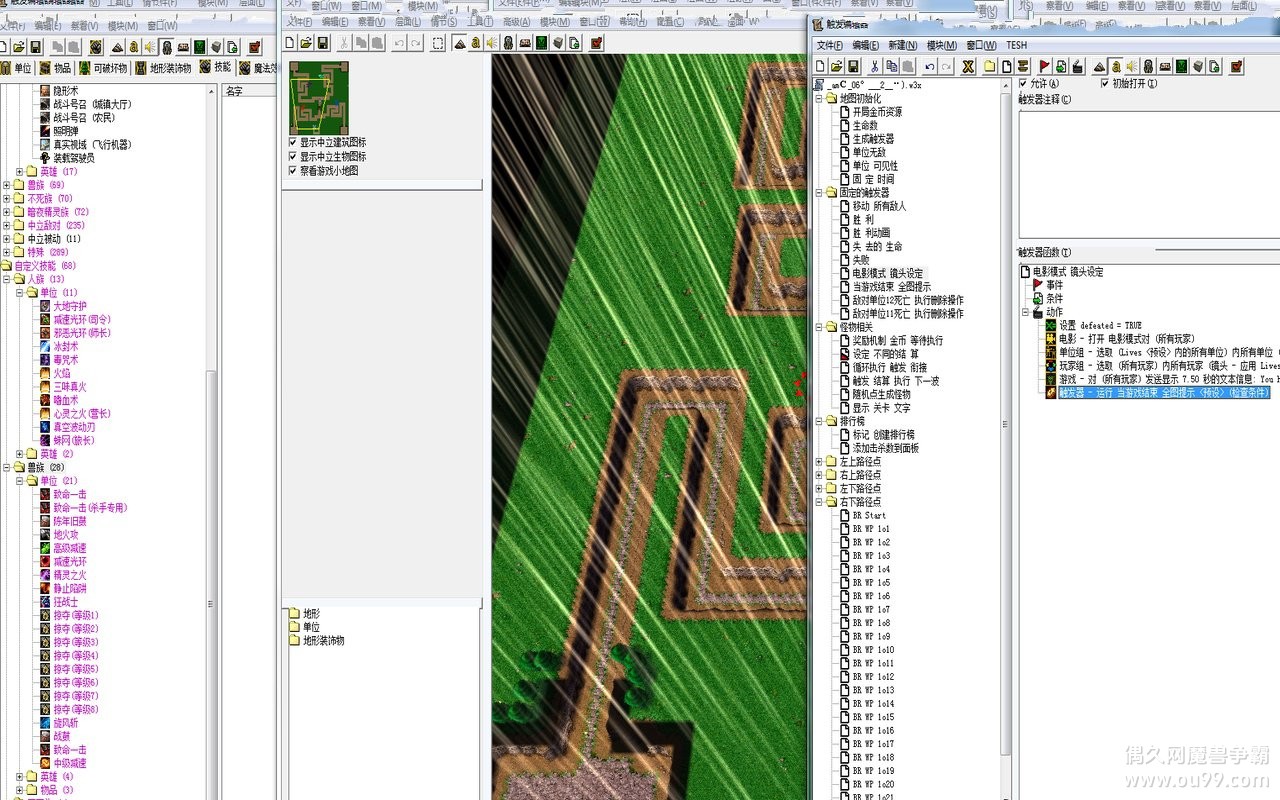
Task: Open 新建(N) menu in Trigger Editor
Action: click(x=903, y=45)
